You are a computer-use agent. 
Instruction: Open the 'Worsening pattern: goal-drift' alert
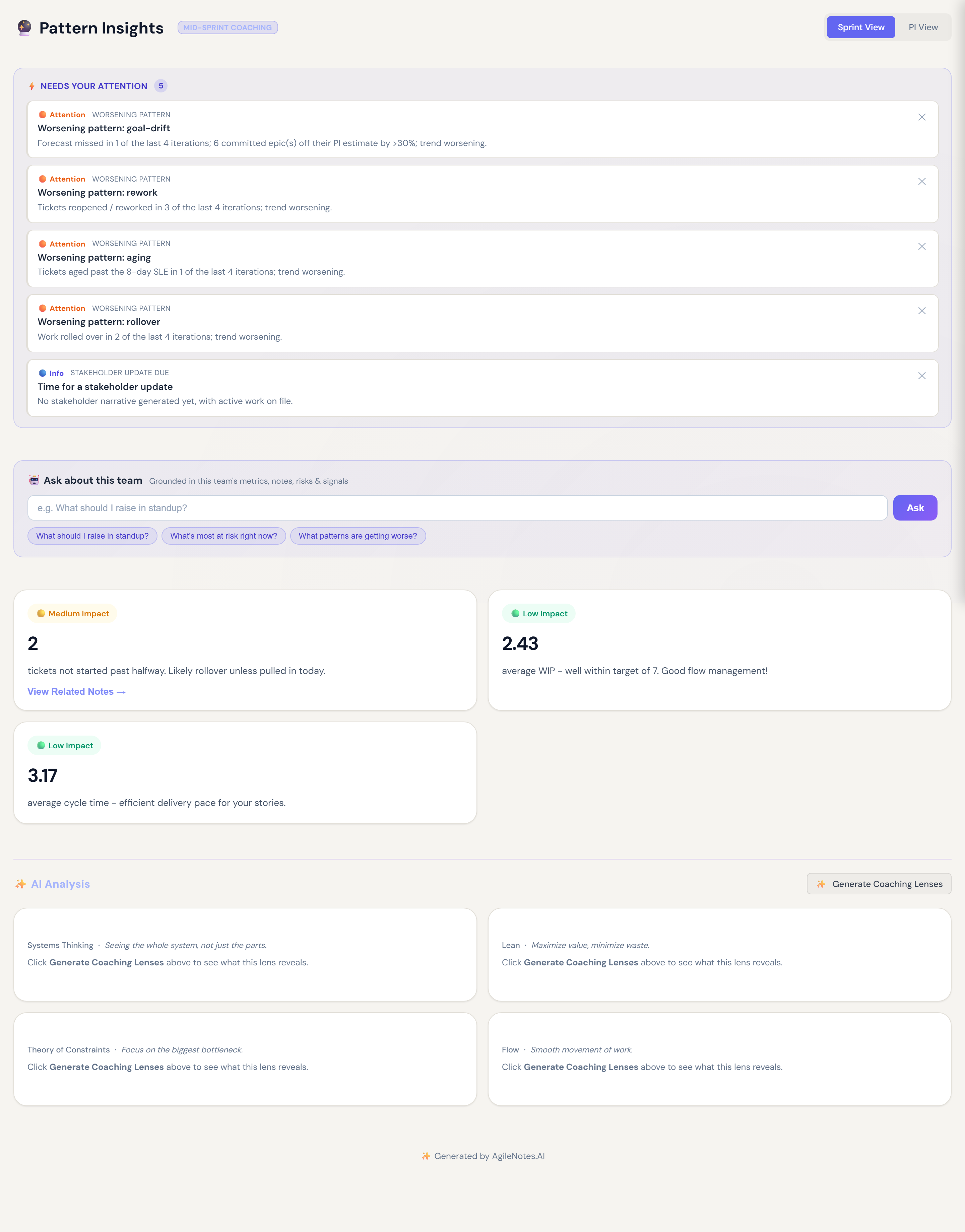[482, 129]
